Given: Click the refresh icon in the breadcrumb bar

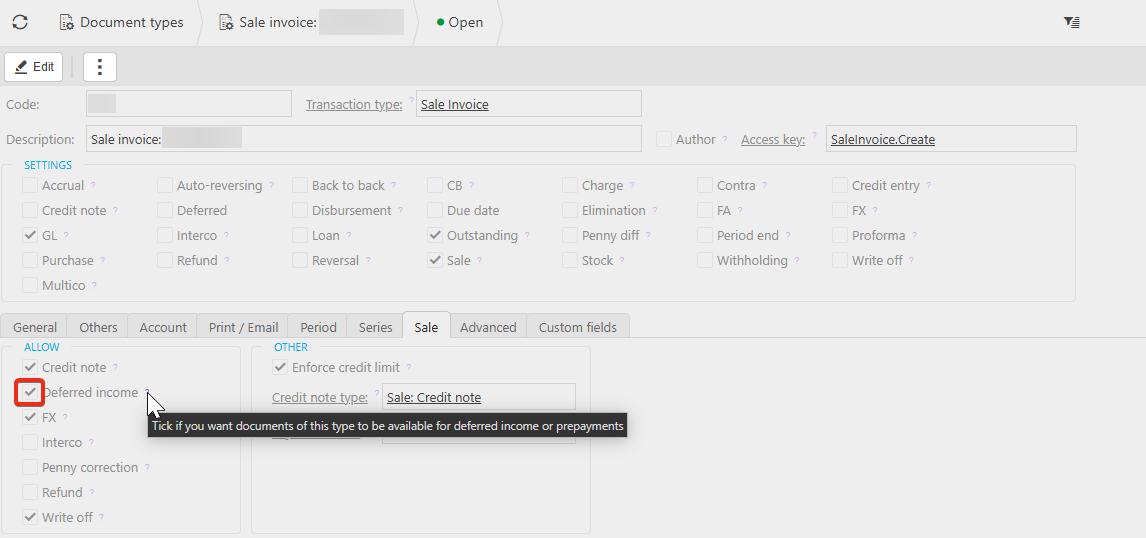Looking at the screenshot, I should click(x=20, y=23).
